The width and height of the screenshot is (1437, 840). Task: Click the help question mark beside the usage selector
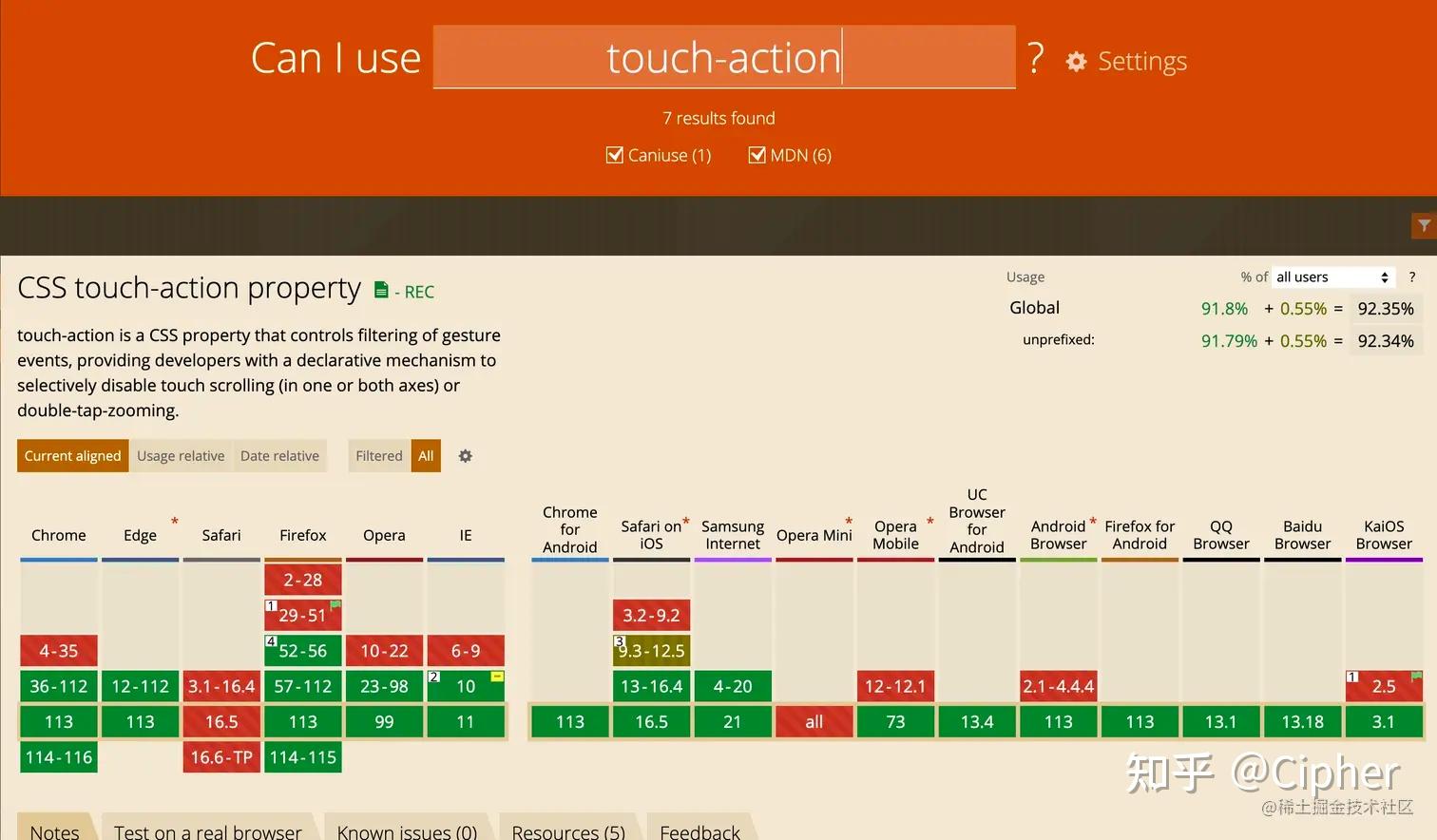(x=1411, y=277)
